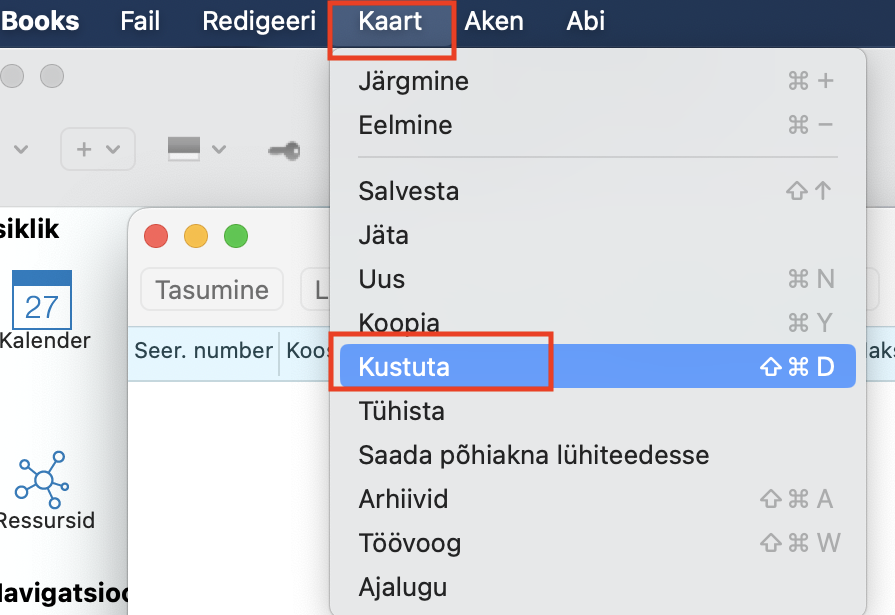Click the Seer. number column header
The width and height of the screenshot is (895, 615).
coord(204,351)
